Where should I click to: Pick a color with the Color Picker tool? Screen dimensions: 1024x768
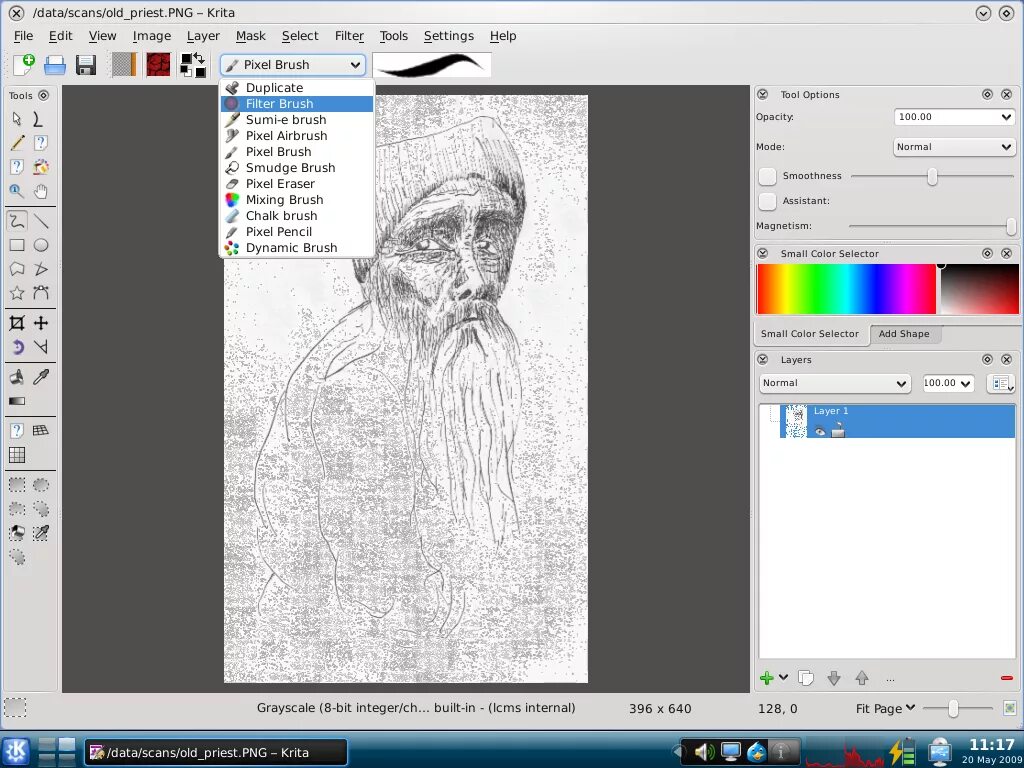point(40,377)
